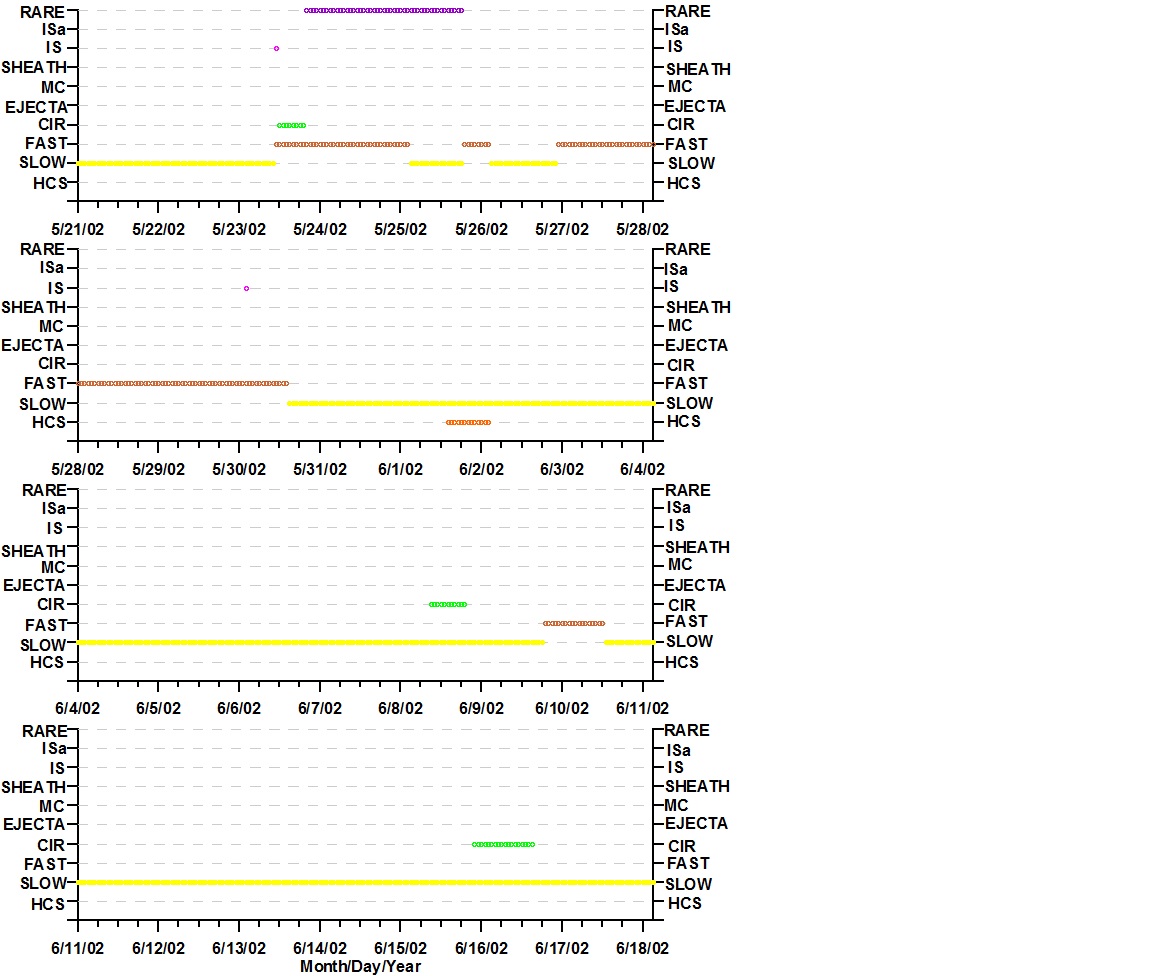The height and width of the screenshot is (976, 1154).
Task: Click the 5/27/02 date label
Action: tap(562, 229)
